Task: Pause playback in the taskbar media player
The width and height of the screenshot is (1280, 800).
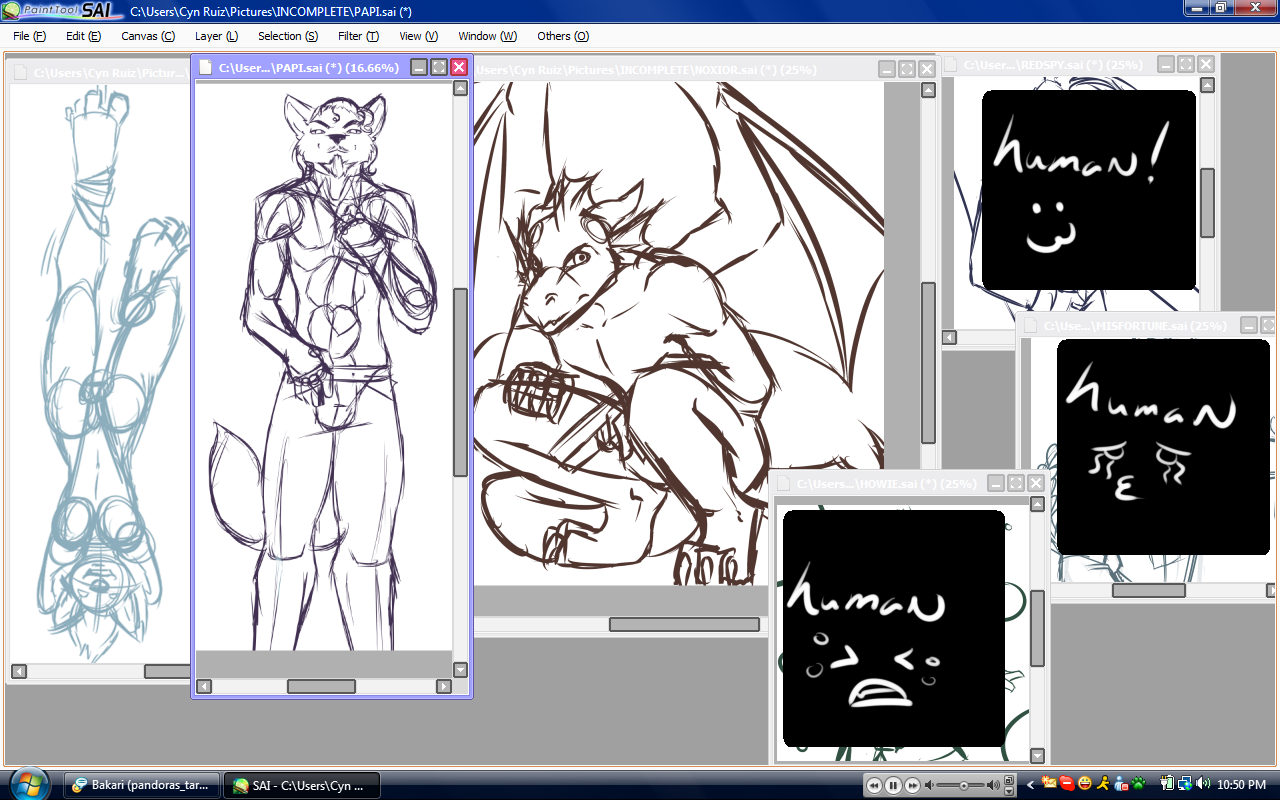Action: click(x=893, y=785)
